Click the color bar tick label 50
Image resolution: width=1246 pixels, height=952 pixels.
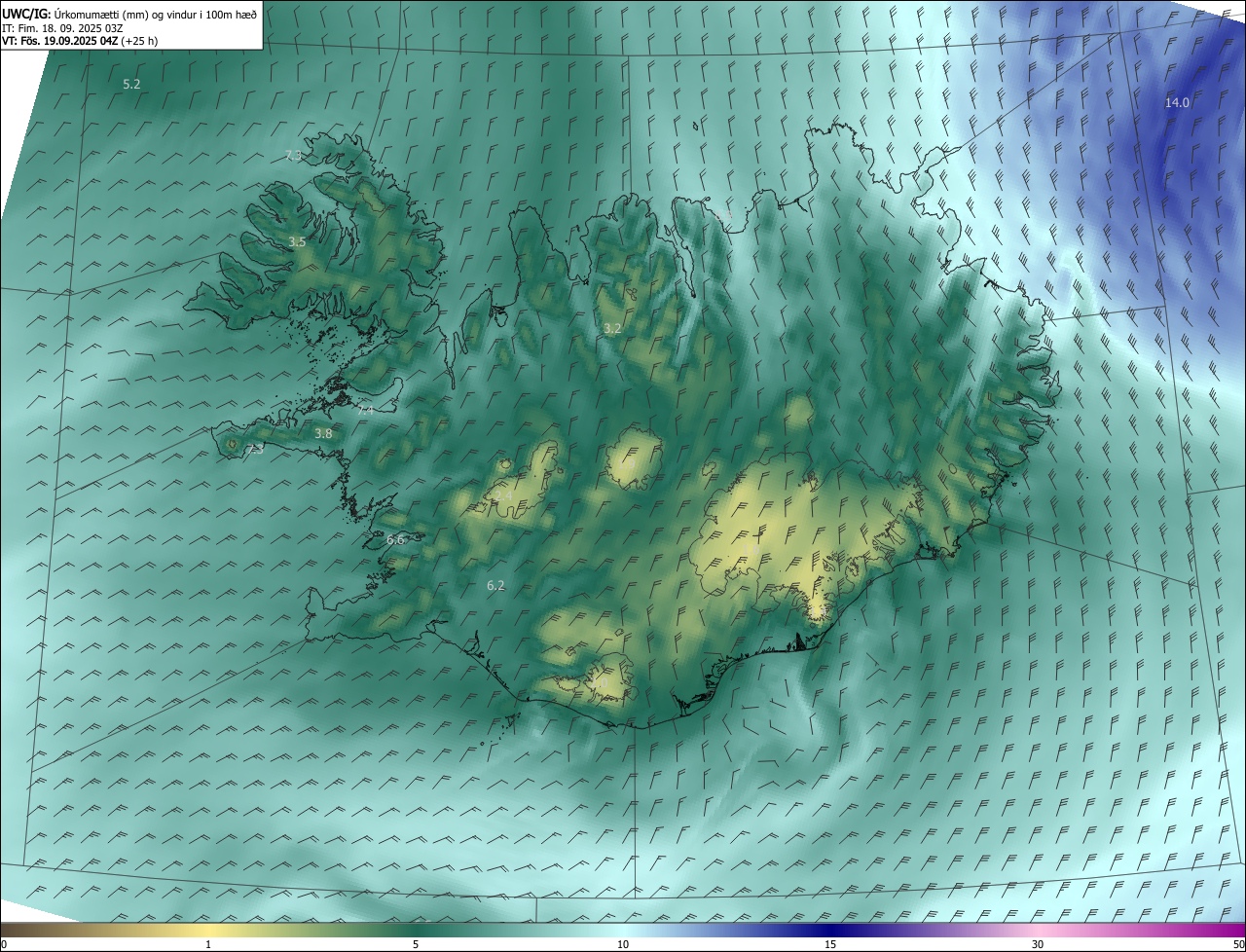pyautogui.click(x=1238, y=945)
